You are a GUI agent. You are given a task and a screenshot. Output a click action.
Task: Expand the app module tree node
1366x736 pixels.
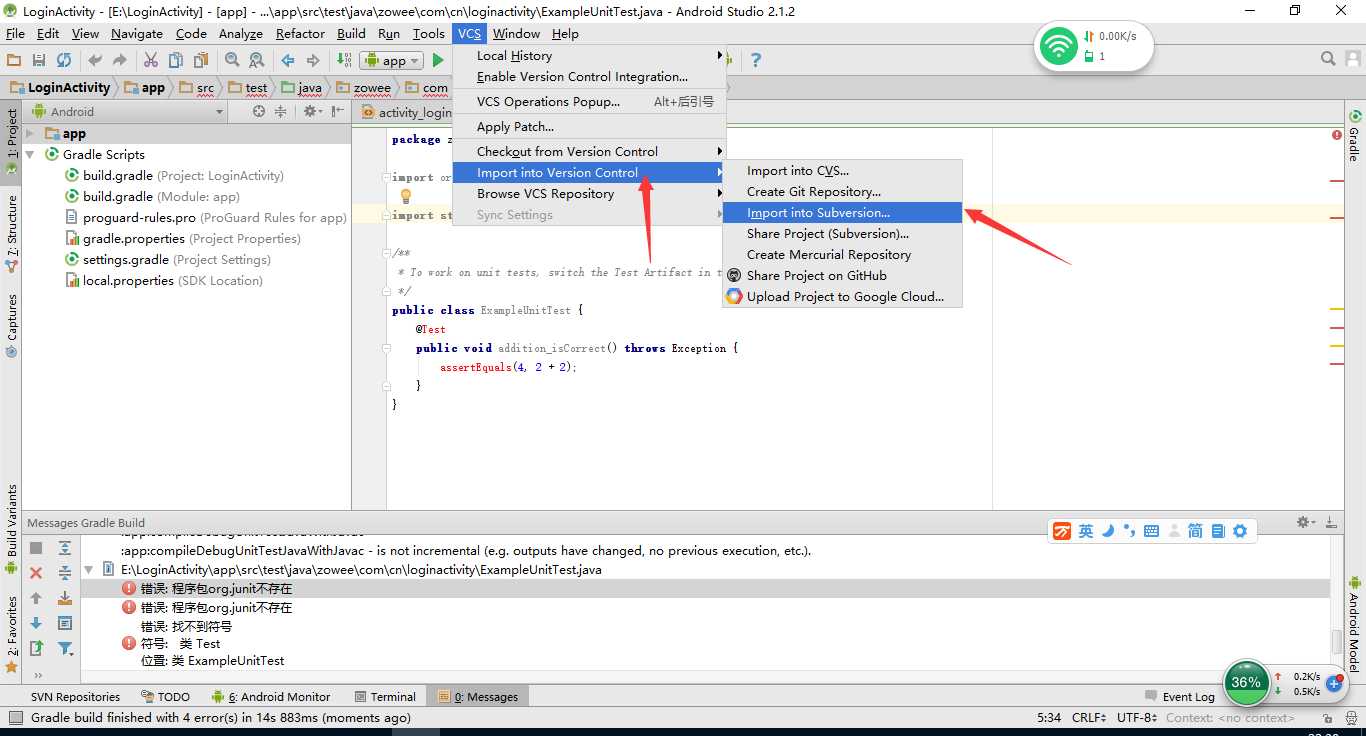[30, 134]
